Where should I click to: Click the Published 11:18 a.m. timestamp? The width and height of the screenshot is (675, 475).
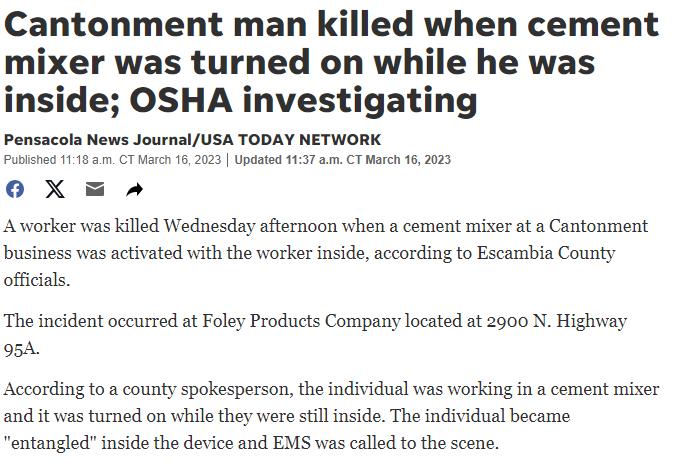pyautogui.click(x=112, y=160)
